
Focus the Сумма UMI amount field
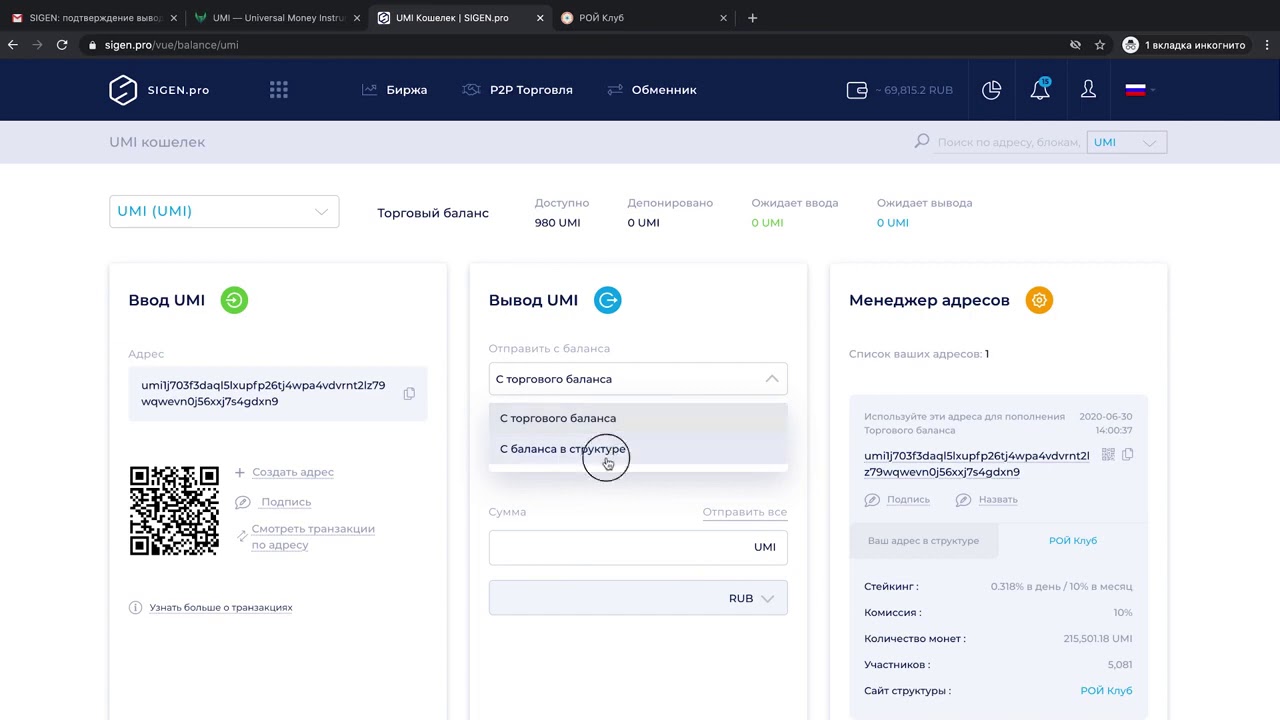[x=638, y=547]
